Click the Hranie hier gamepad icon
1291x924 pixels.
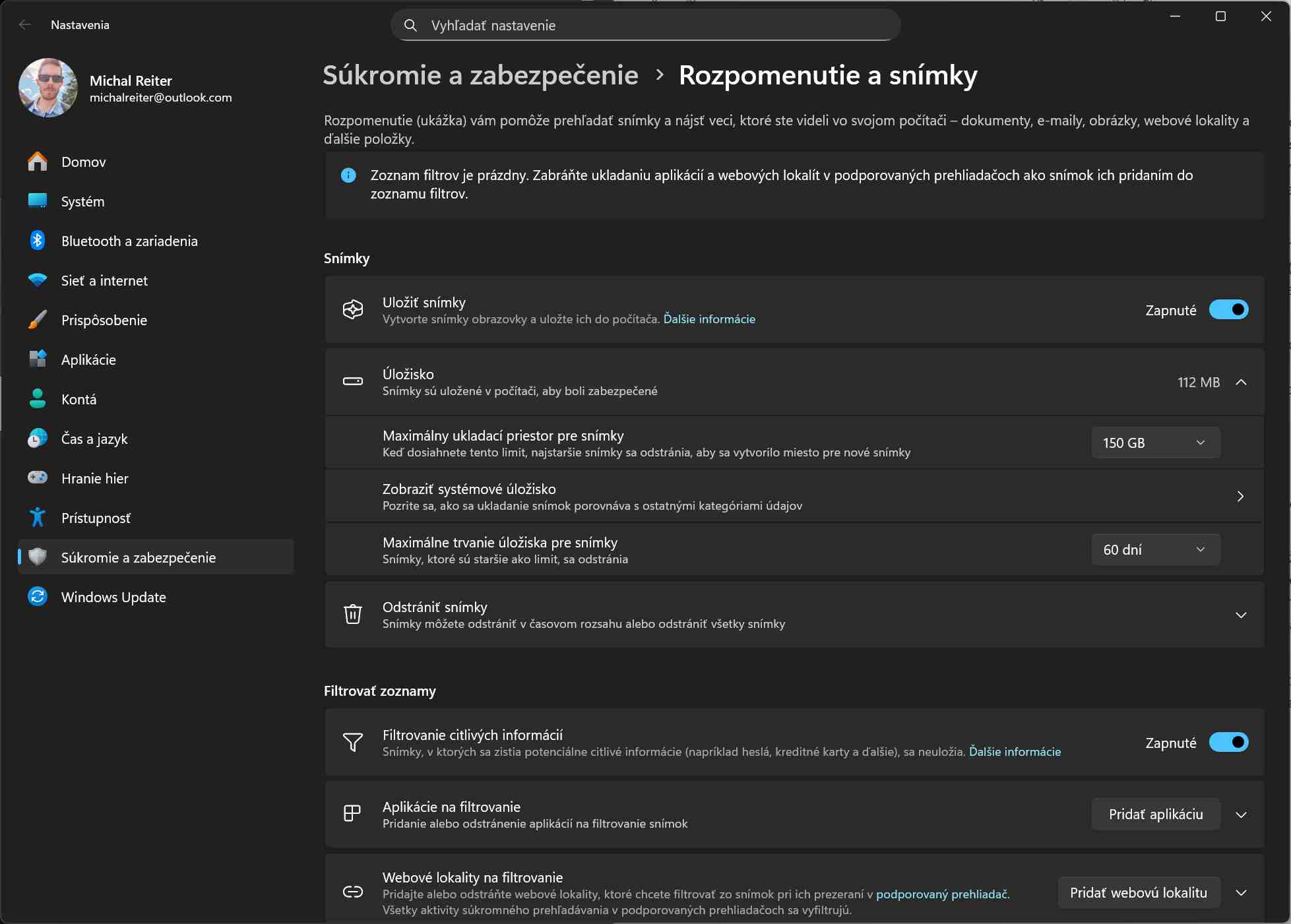(x=38, y=477)
